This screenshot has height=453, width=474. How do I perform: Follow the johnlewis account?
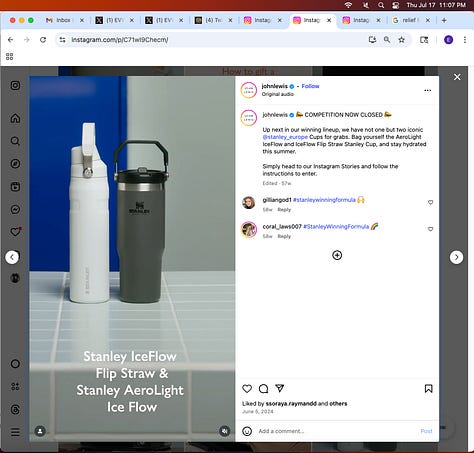310,86
